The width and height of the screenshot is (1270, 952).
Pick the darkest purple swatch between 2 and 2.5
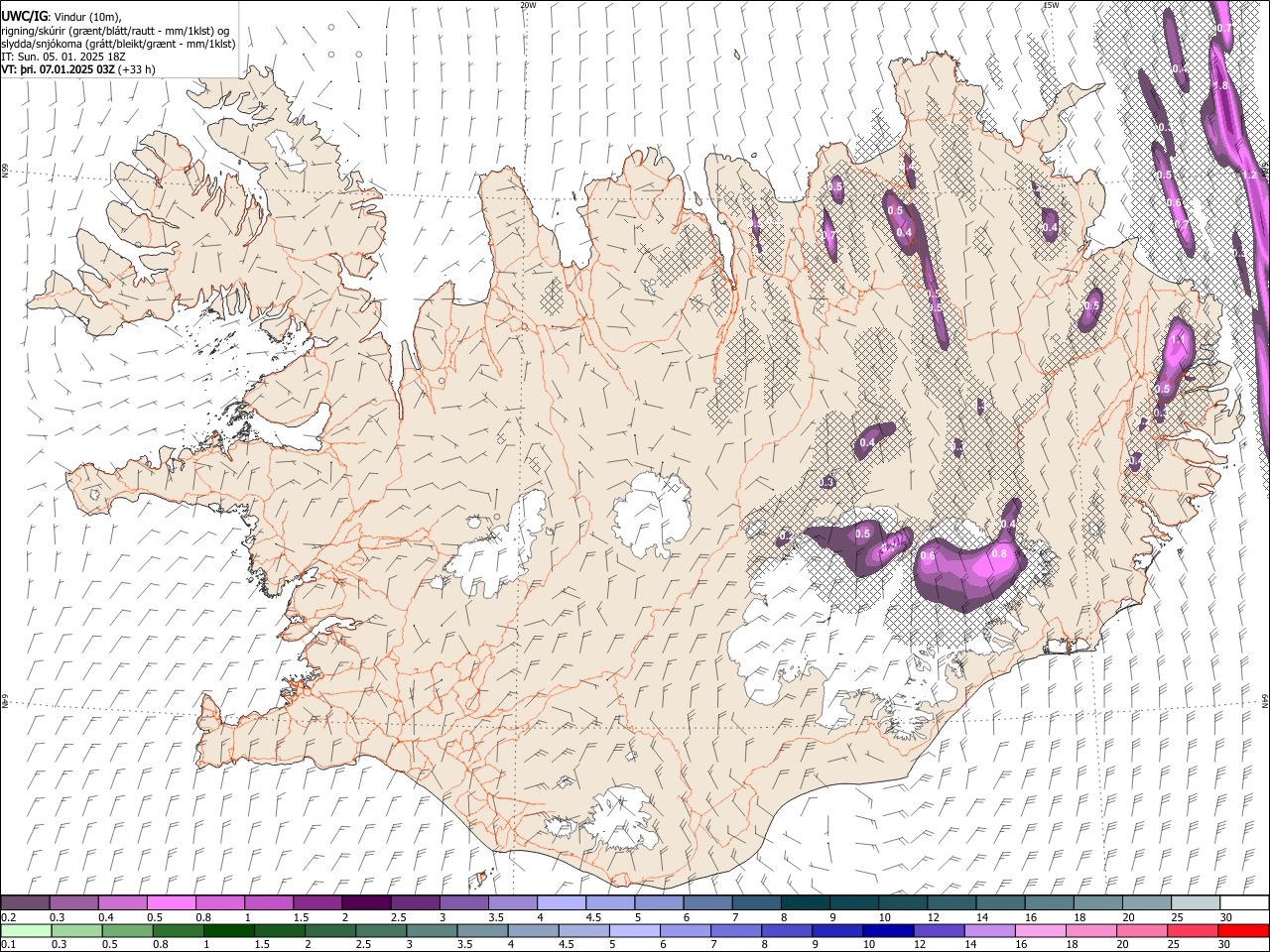[x=366, y=903]
